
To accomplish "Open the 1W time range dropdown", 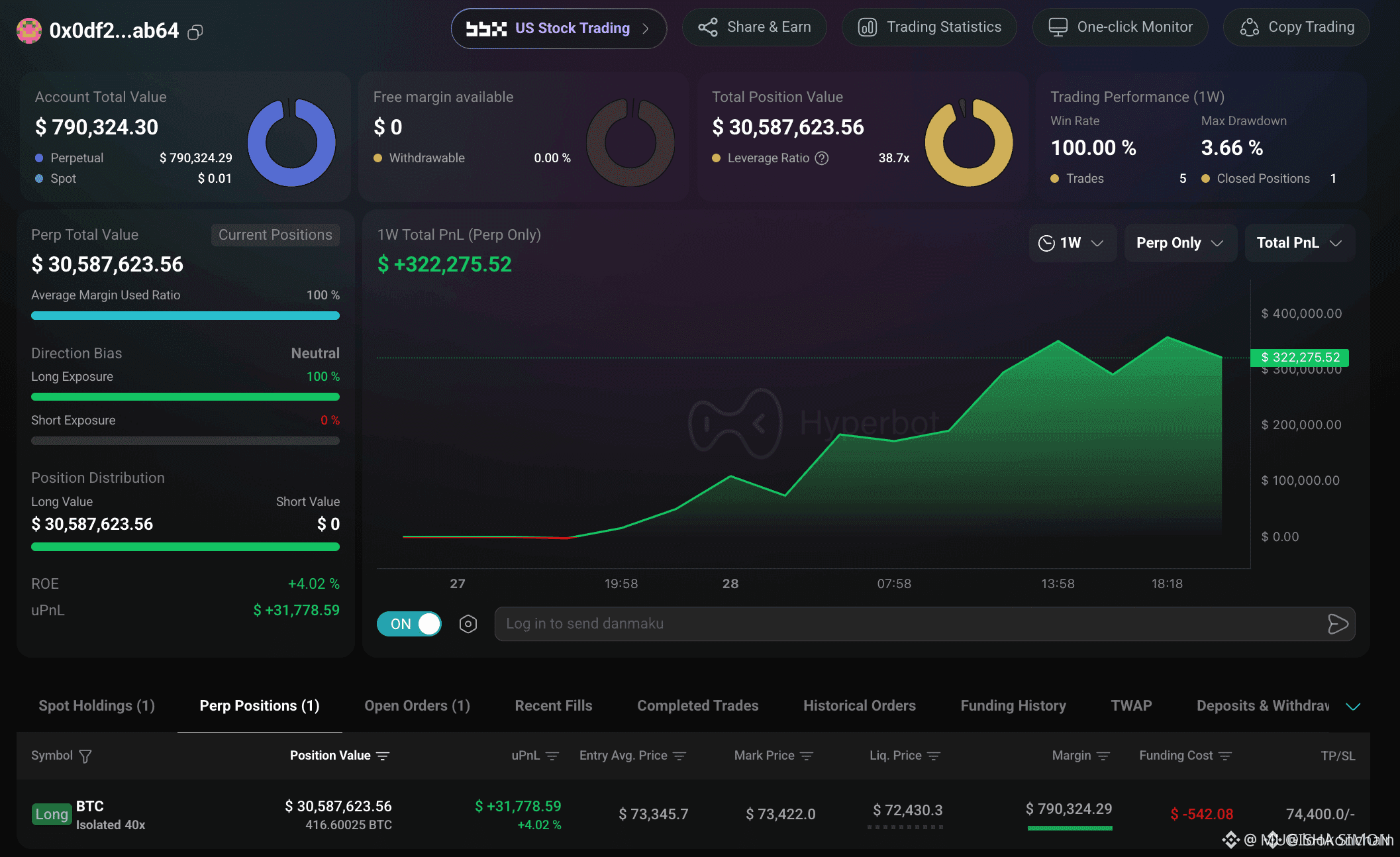I will pyautogui.click(x=1072, y=243).
